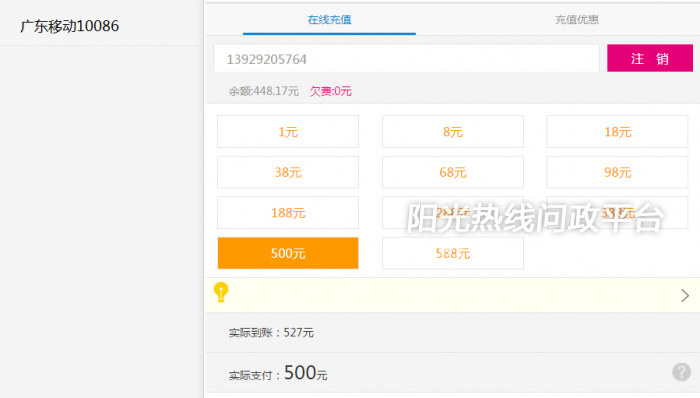Switch to the 在线充值 tab
700x398 pixels.
tap(329, 20)
